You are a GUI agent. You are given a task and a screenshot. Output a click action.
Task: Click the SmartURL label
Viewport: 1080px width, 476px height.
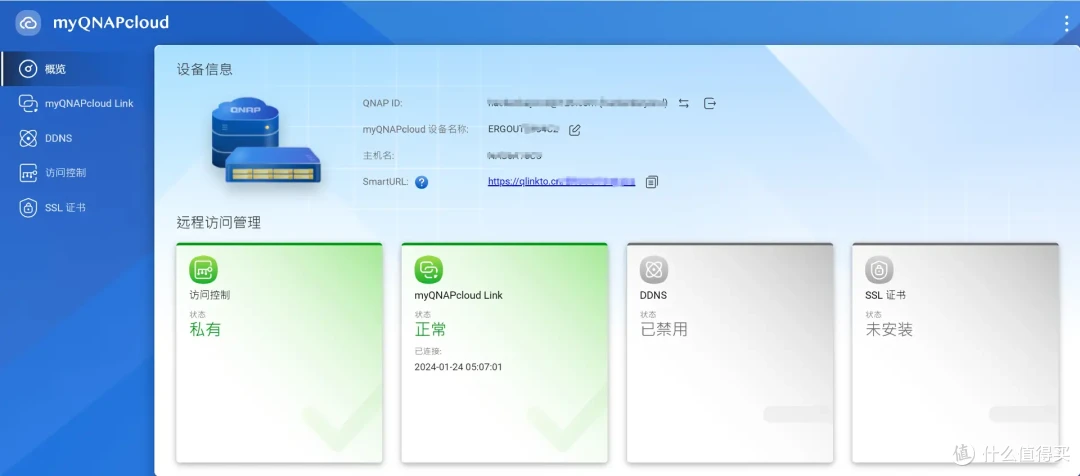click(x=386, y=183)
